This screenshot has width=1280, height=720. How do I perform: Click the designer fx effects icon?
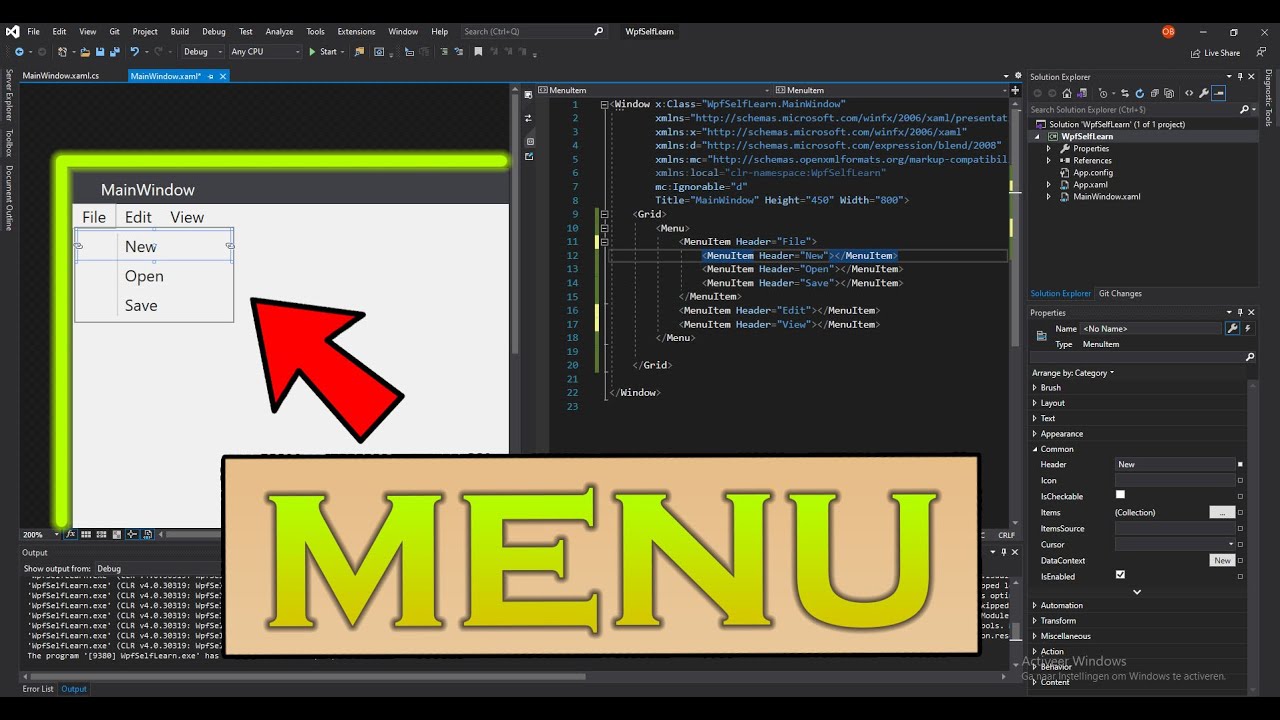pos(71,534)
